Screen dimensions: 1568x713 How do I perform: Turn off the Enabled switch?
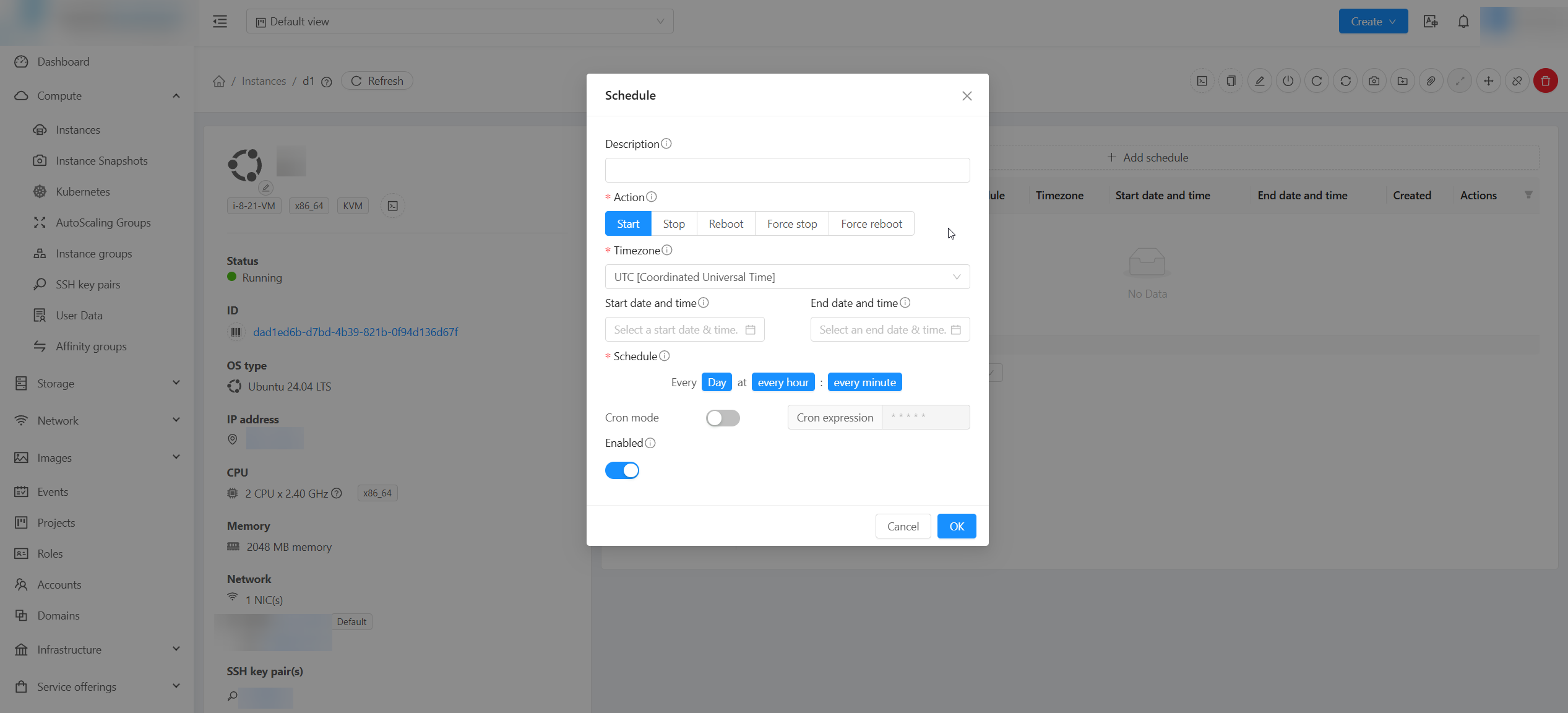click(x=622, y=470)
